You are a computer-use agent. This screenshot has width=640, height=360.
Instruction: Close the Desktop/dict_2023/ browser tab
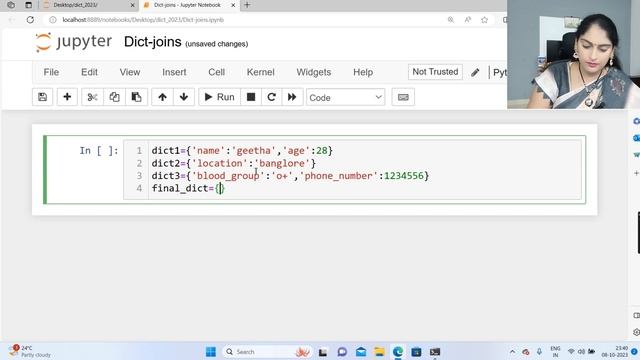[132, 5]
